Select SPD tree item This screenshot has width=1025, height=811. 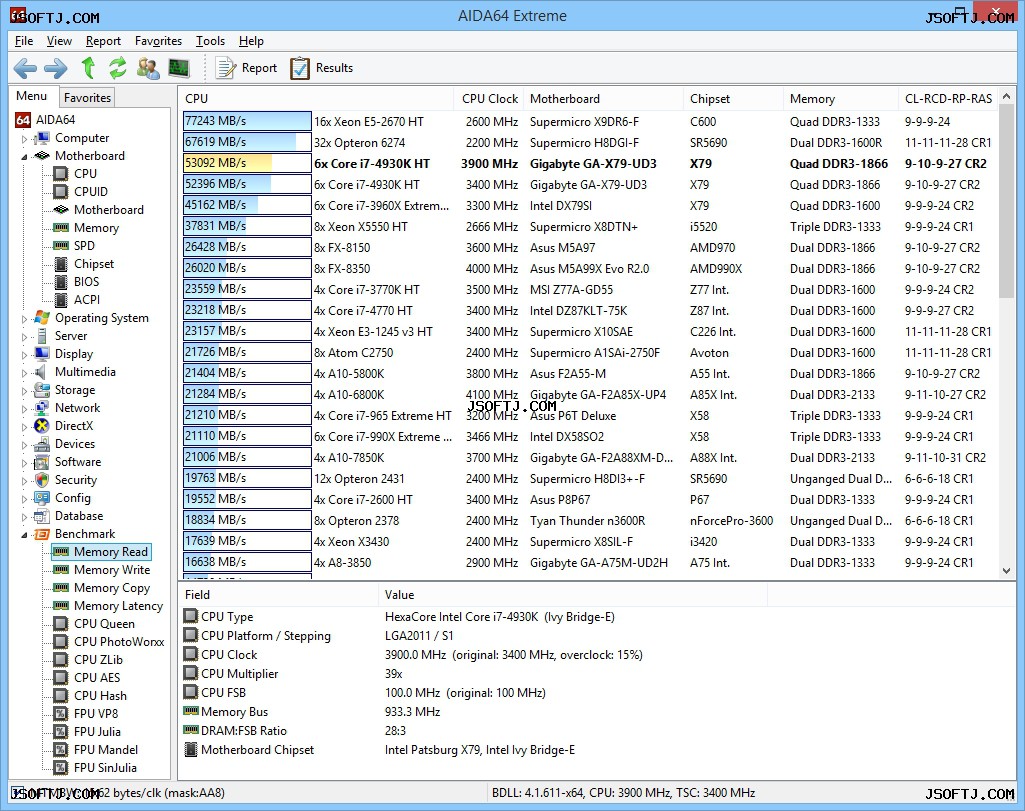(x=75, y=246)
